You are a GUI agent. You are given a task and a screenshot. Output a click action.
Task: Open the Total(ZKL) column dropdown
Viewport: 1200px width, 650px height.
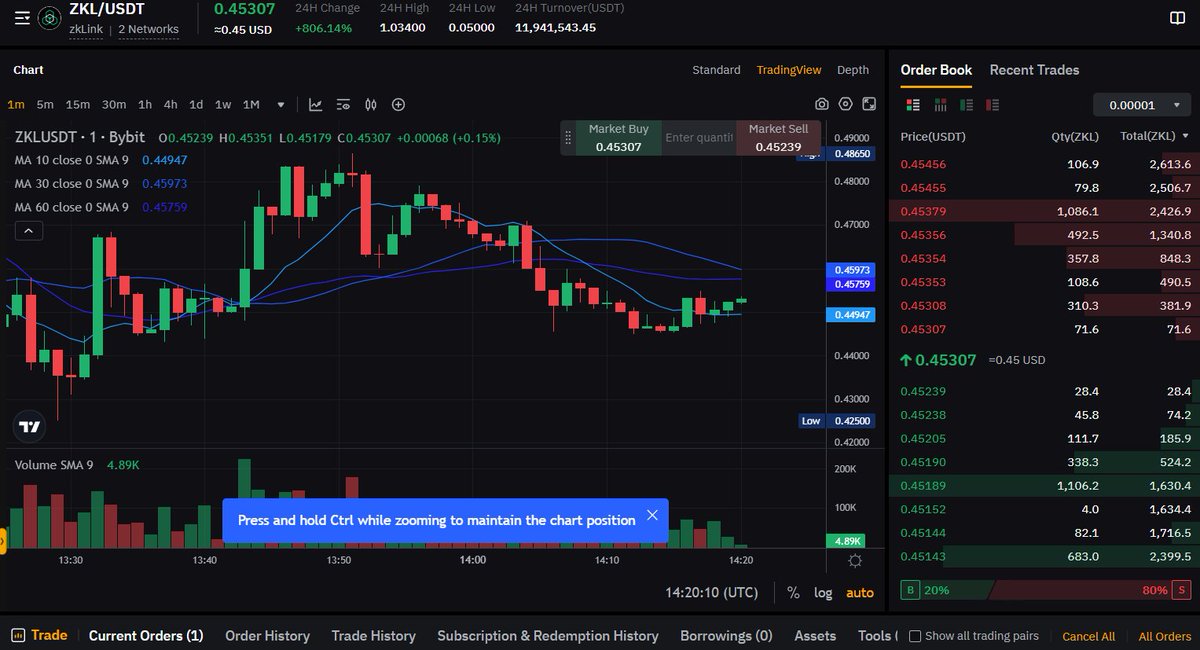1155,136
